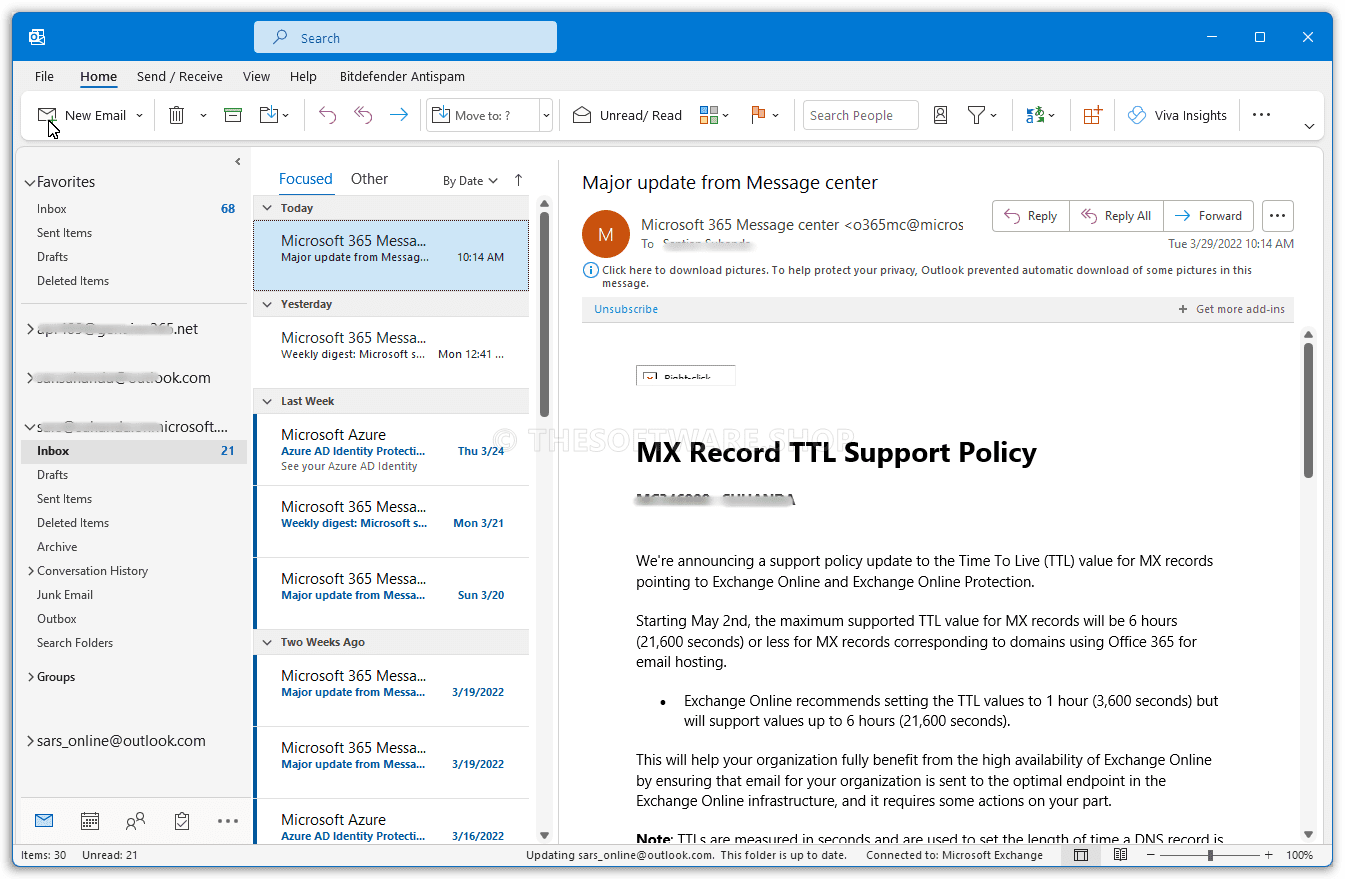Reverse sort order arrow in message list
This screenshot has height=879, width=1345.
tap(518, 180)
